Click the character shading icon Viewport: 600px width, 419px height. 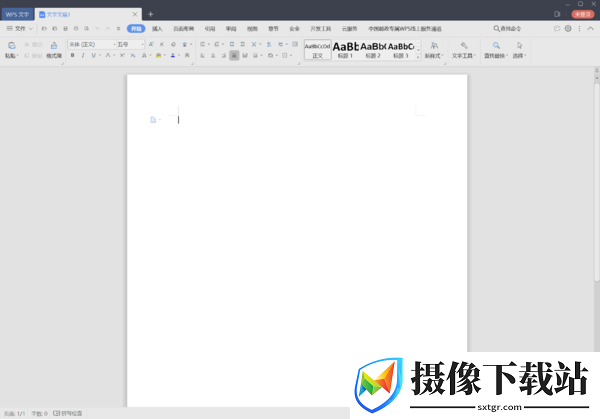pyautogui.click(x=187, y=55)
